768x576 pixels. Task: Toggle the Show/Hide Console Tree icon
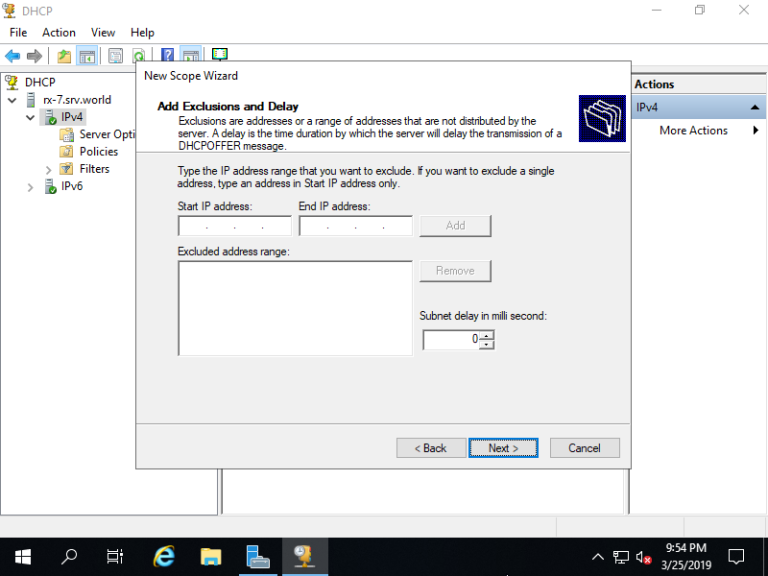tap(87, 56)
